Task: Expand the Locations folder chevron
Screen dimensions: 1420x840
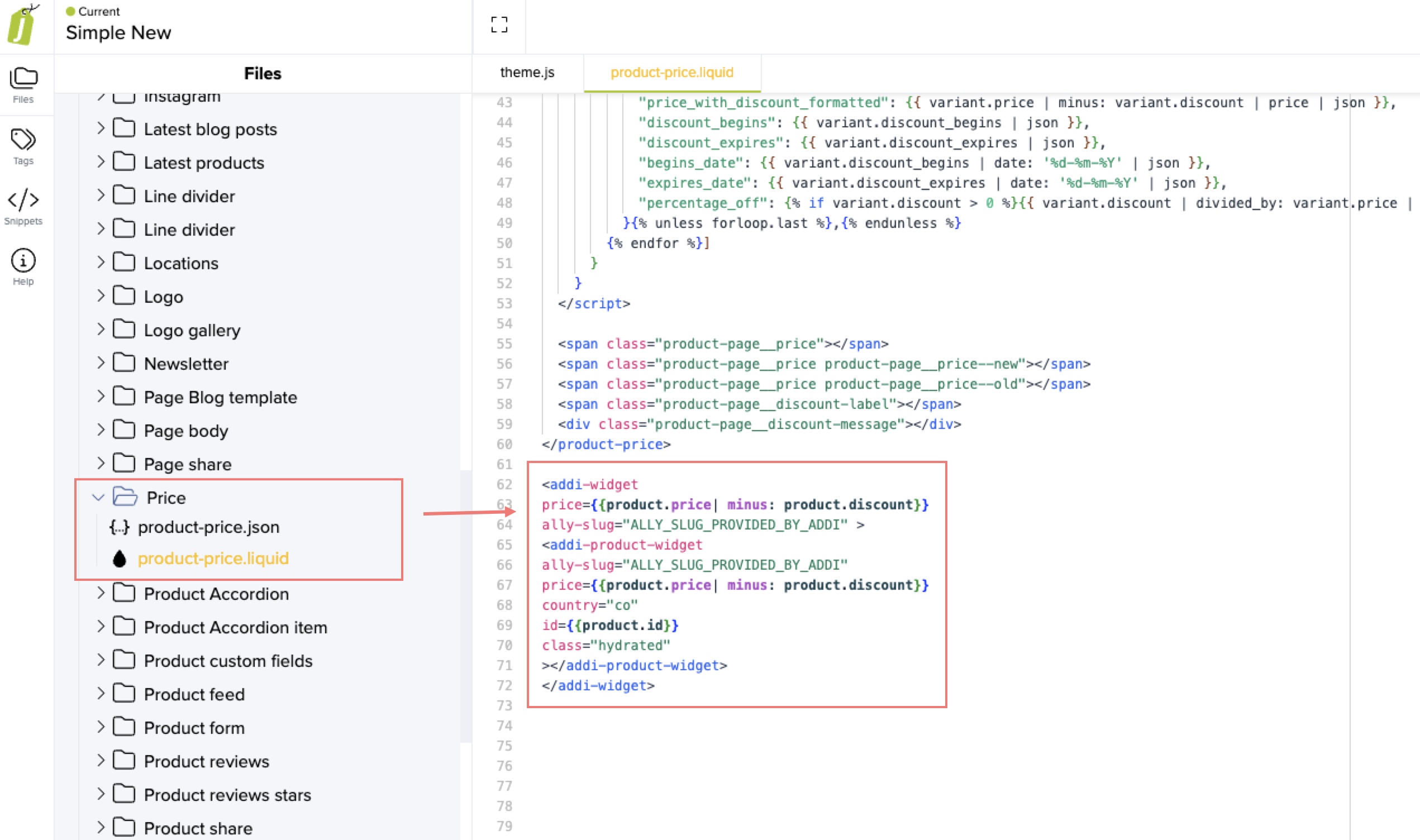Action: pyautogui.click(x=101, y=262)
